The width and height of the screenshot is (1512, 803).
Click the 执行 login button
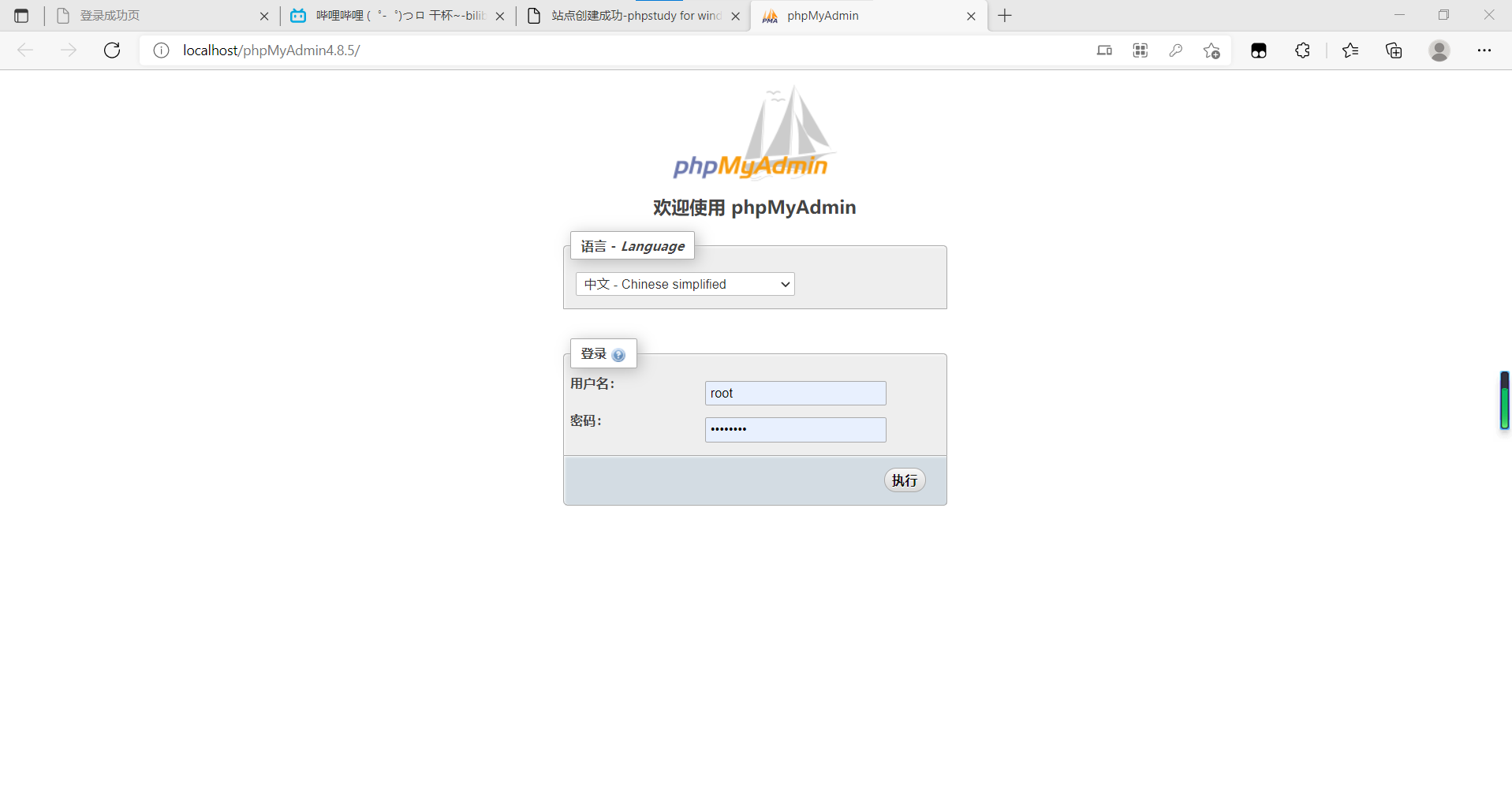coord(905,480)
